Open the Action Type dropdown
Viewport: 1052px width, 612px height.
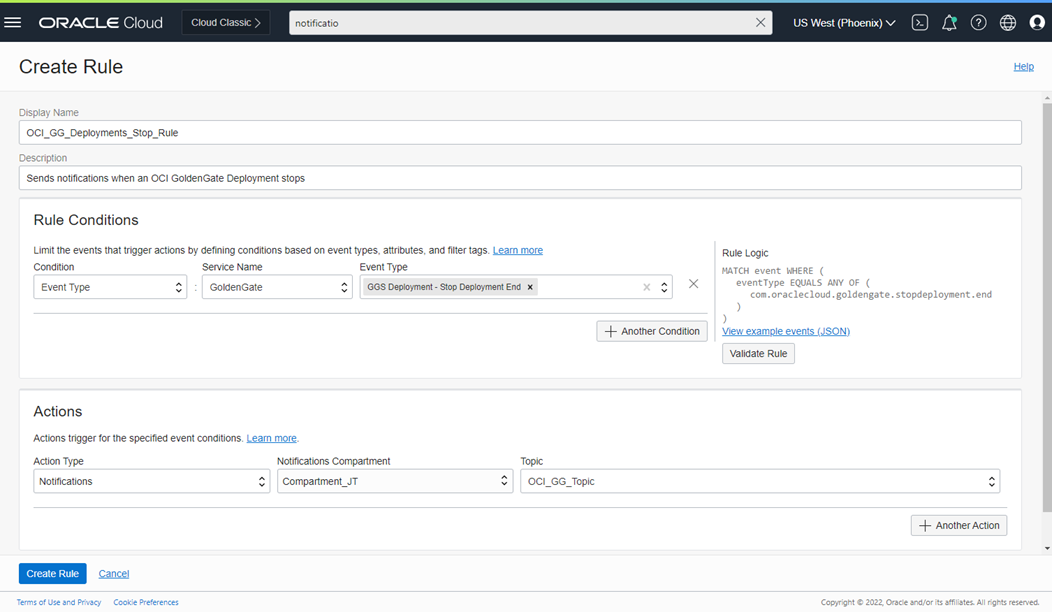[x=151, y=481]
